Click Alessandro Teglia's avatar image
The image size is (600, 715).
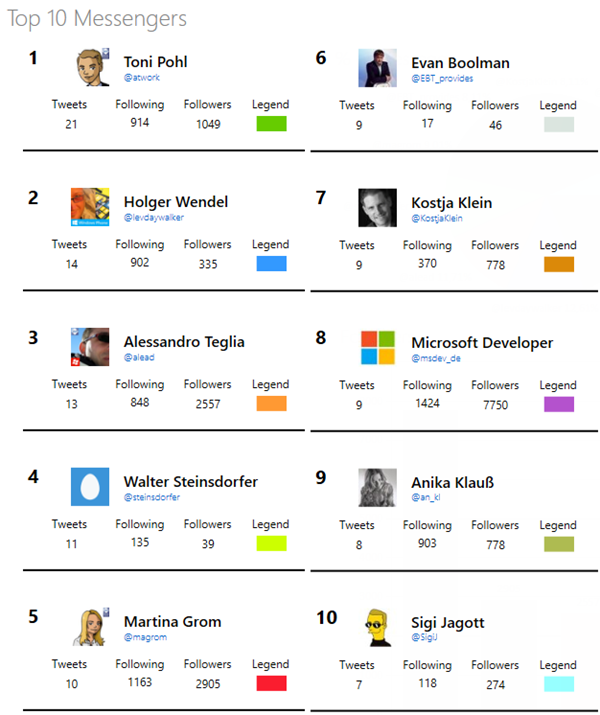[90, 347]
